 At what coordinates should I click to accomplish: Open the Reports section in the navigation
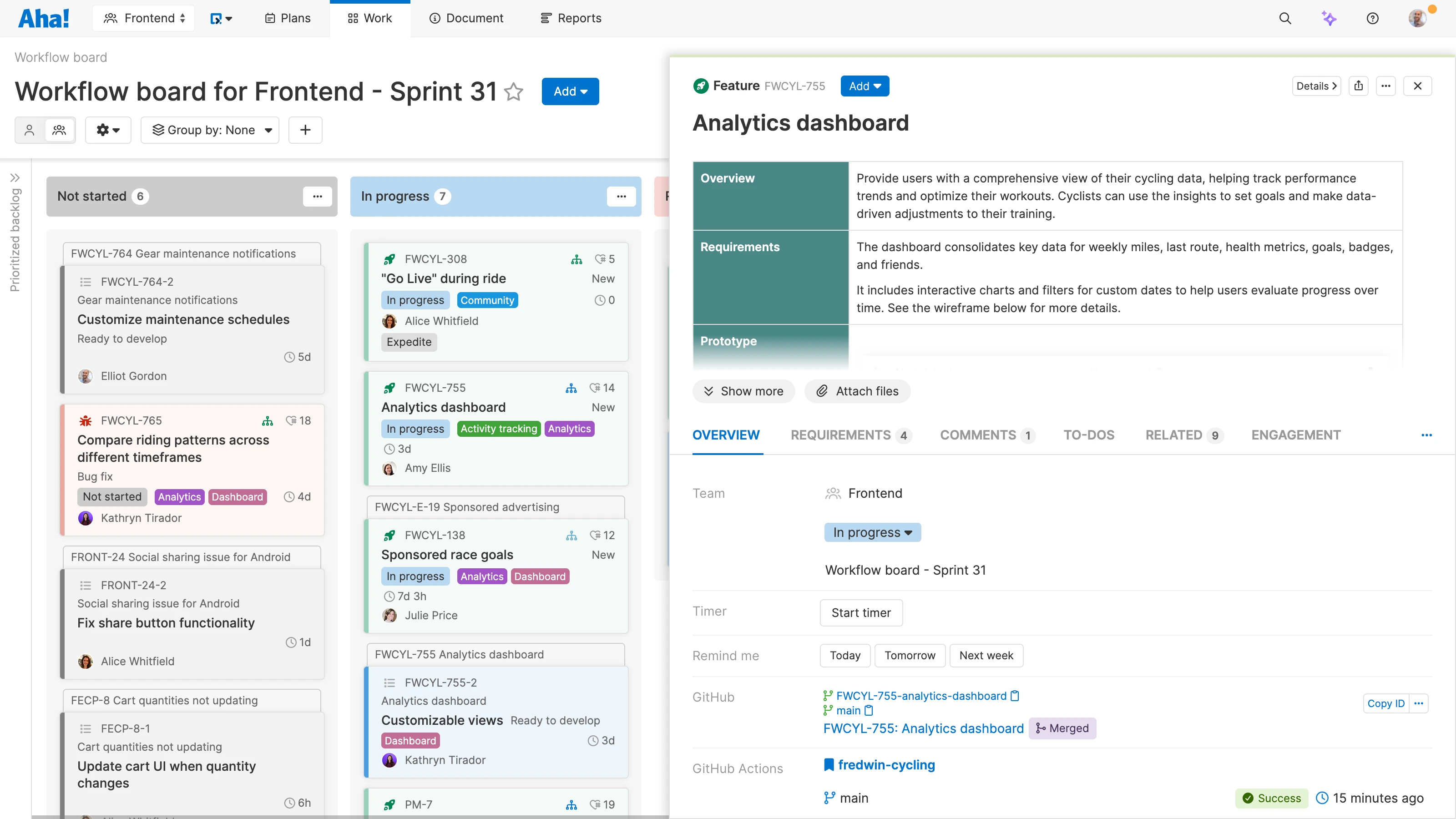click(x=570, y=18)
